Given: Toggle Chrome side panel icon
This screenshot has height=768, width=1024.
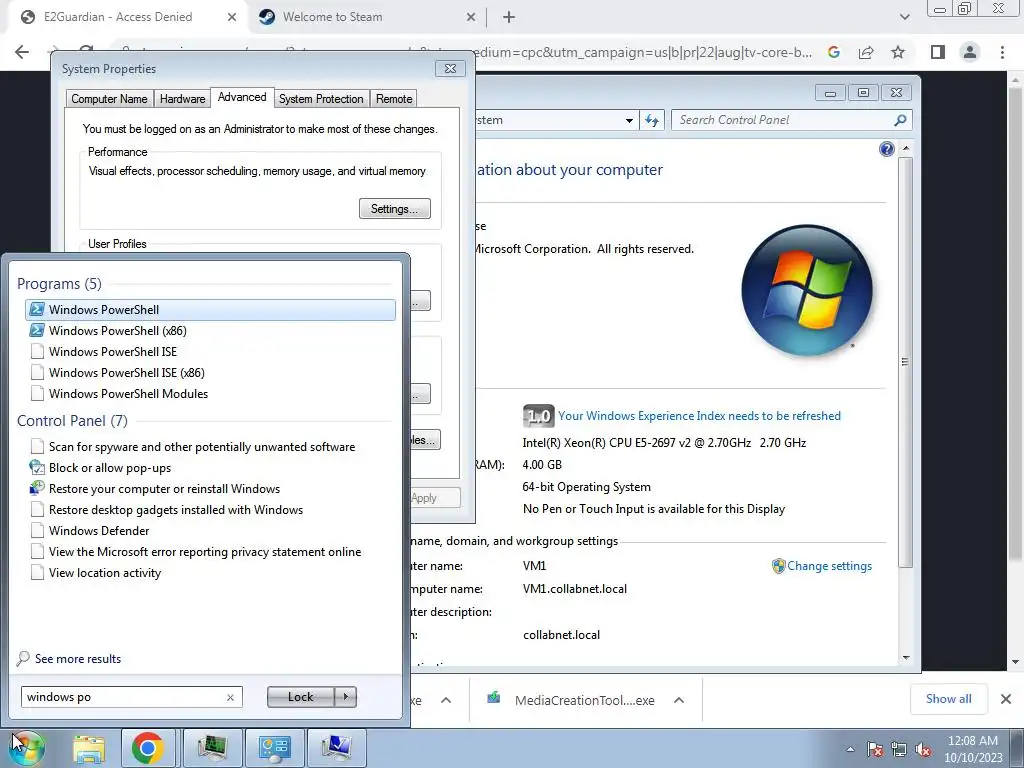Looking at the screenshot, I should click(x=938, y=52).
